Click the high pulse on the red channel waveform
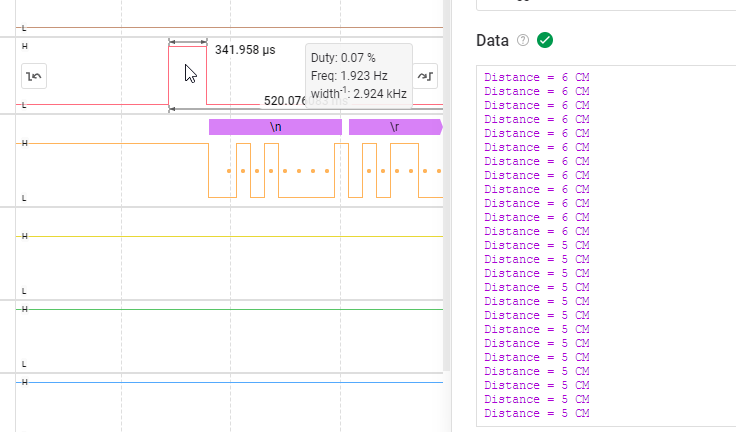Viewport: 736px width, 432px height. click(x=187, y=75)
